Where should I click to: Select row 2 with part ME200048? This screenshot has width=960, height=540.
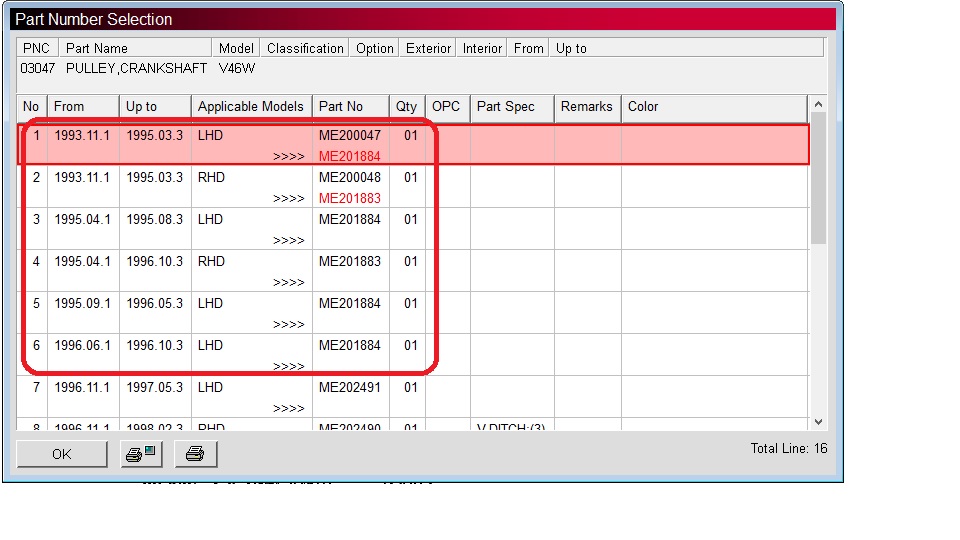(349, 178)
